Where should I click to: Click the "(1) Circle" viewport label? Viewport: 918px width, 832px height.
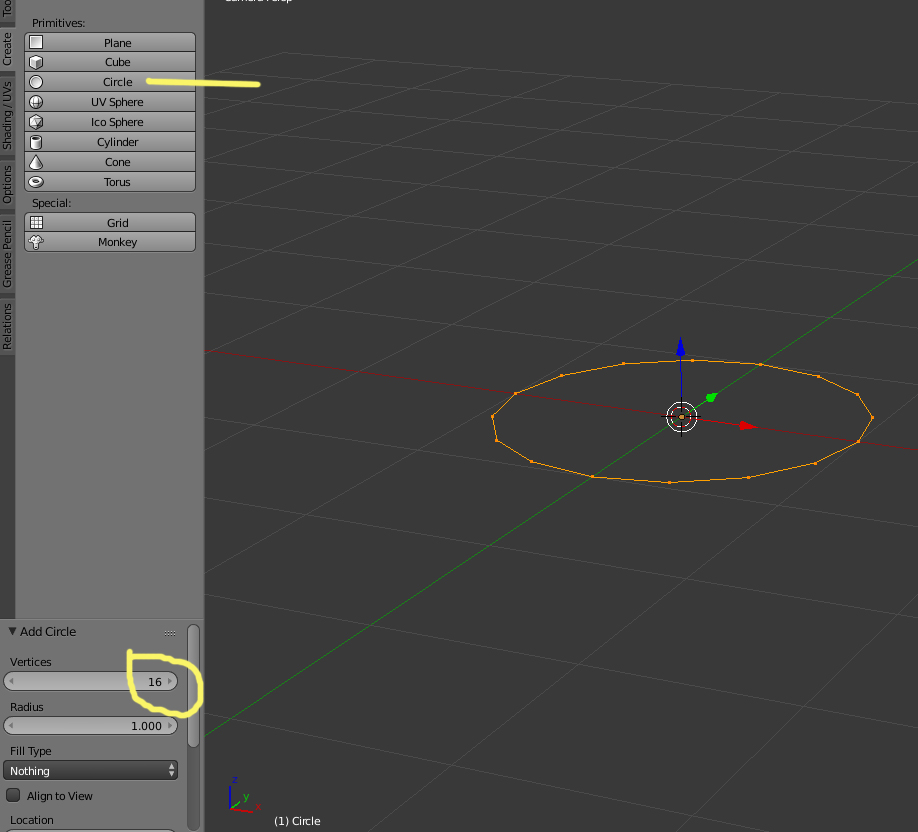[297, 821]
